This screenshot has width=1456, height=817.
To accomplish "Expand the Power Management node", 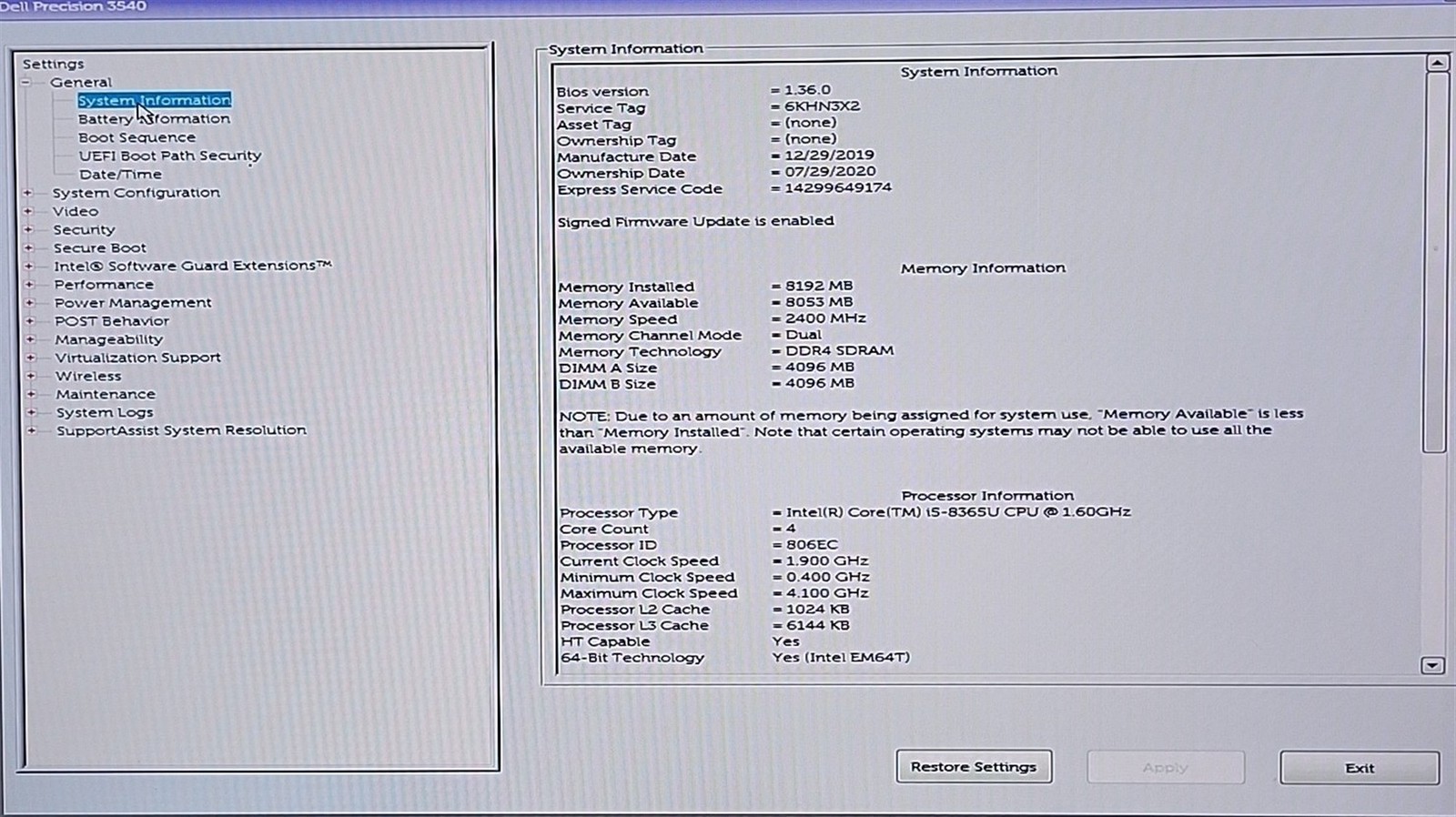I will click(x=30, y=303).
